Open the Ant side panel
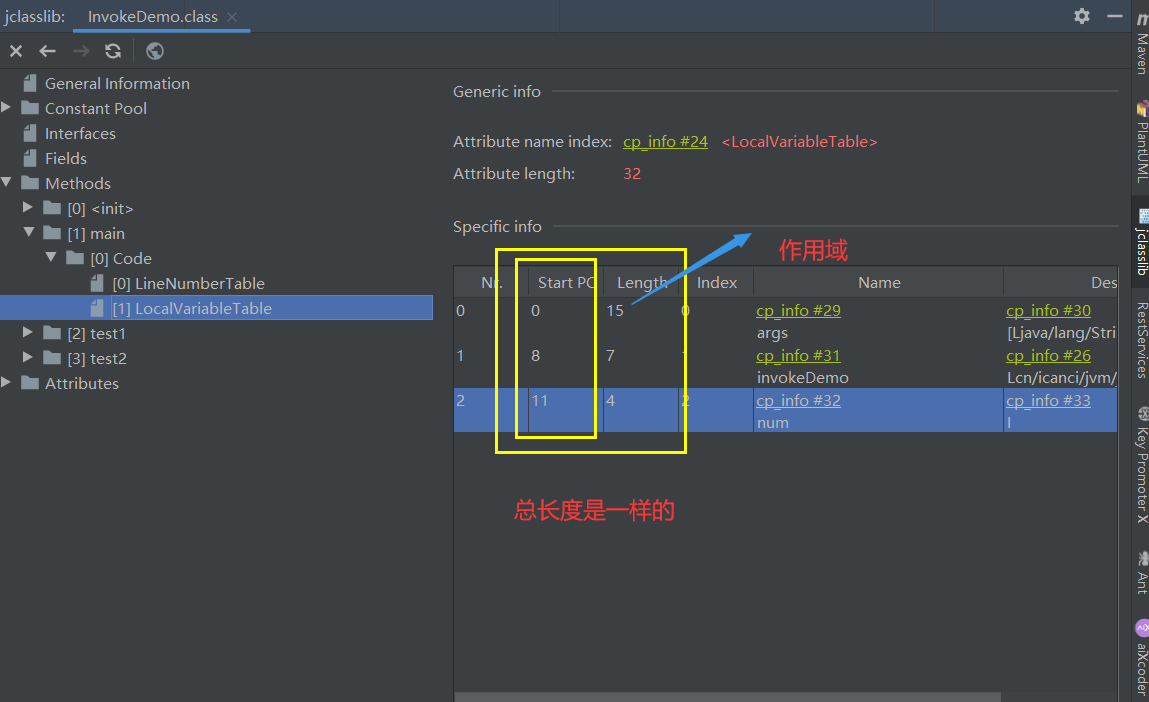 point(1142,573)
